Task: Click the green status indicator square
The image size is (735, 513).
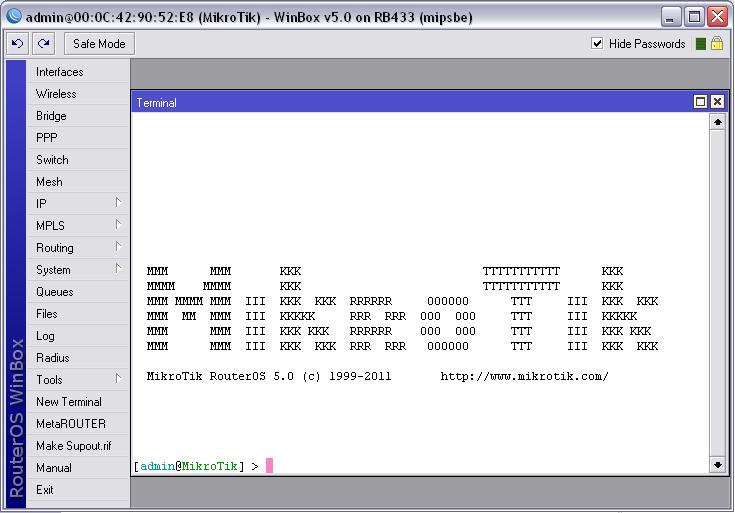Action: point(701,44)
